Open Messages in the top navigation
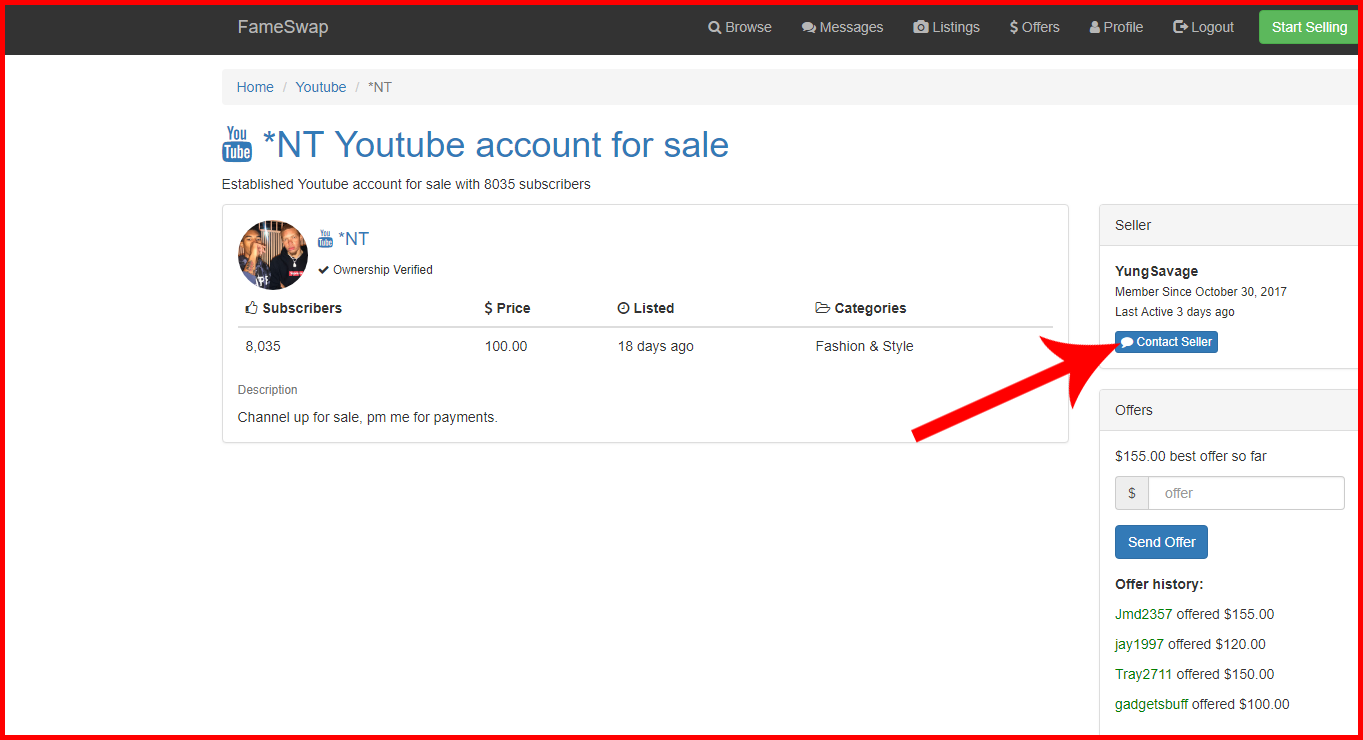1363x740 pixels. [842, 27]
